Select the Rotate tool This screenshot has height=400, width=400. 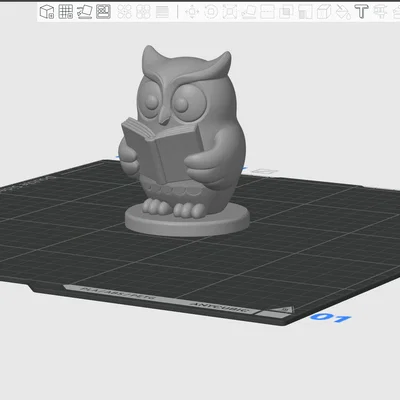211,12
